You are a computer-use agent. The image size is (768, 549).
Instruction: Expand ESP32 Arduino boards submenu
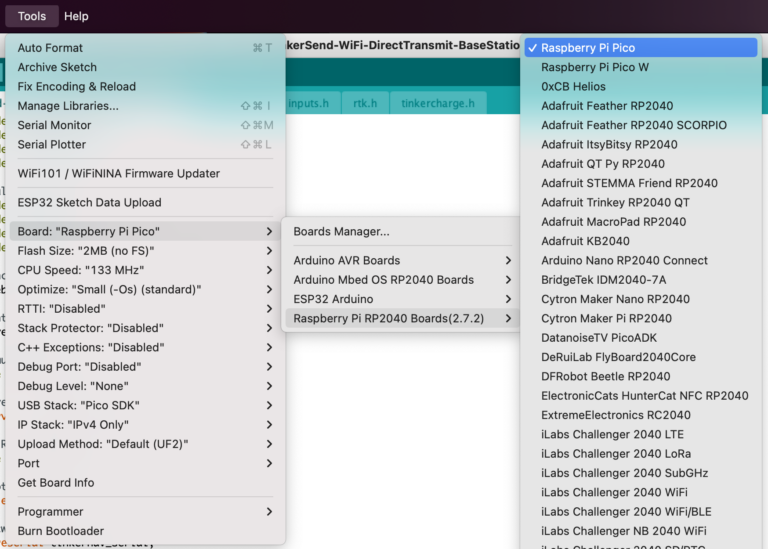tap(402, 299)
